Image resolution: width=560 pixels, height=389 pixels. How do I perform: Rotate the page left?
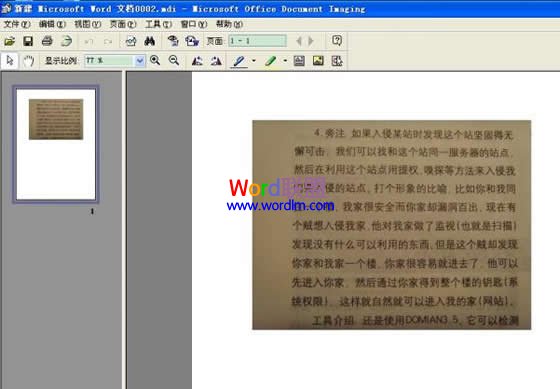[x=197, y=61]
